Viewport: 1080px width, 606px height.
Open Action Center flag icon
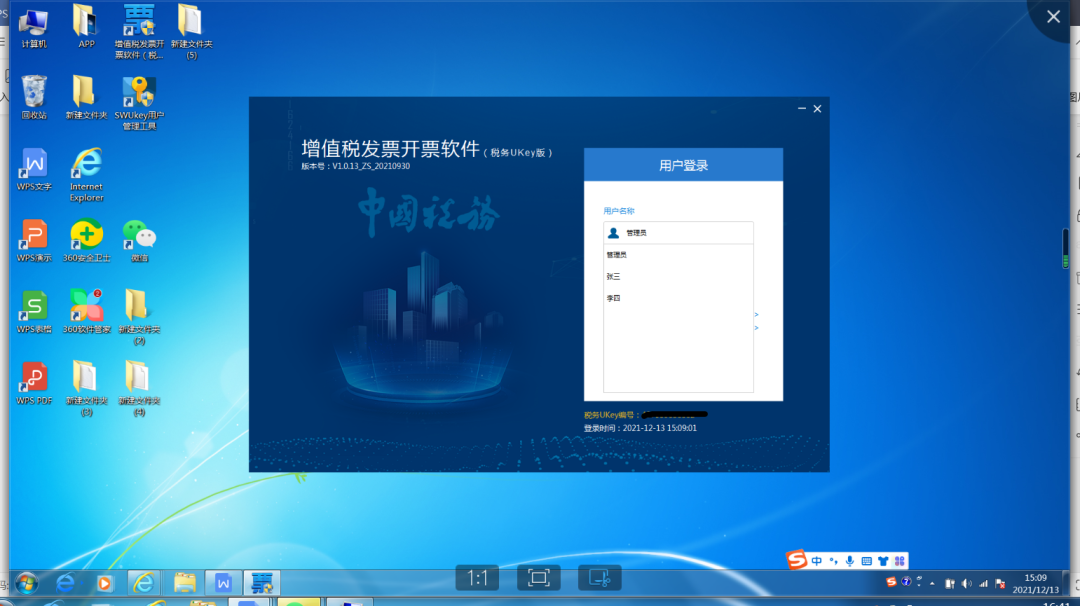click(x=1001, y=583)
